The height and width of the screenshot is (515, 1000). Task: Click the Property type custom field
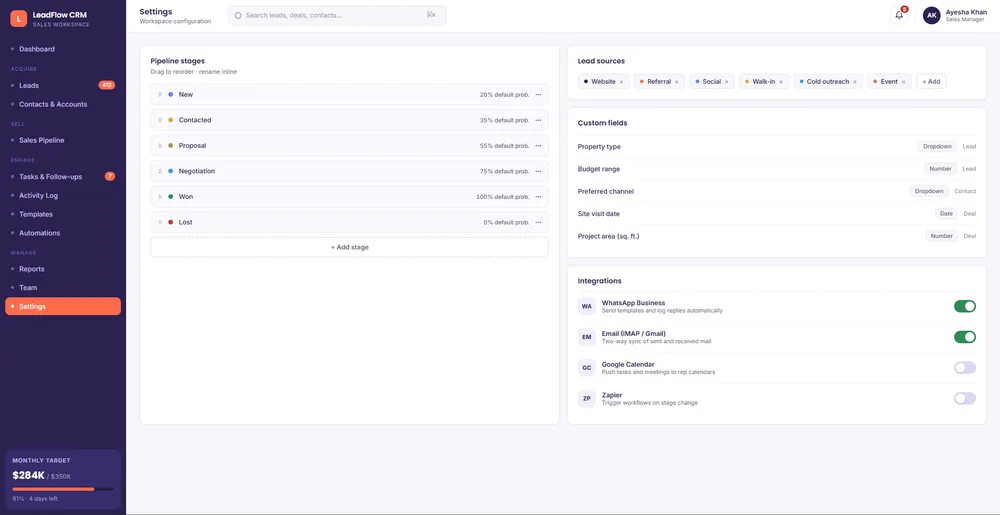coord(777,147)
